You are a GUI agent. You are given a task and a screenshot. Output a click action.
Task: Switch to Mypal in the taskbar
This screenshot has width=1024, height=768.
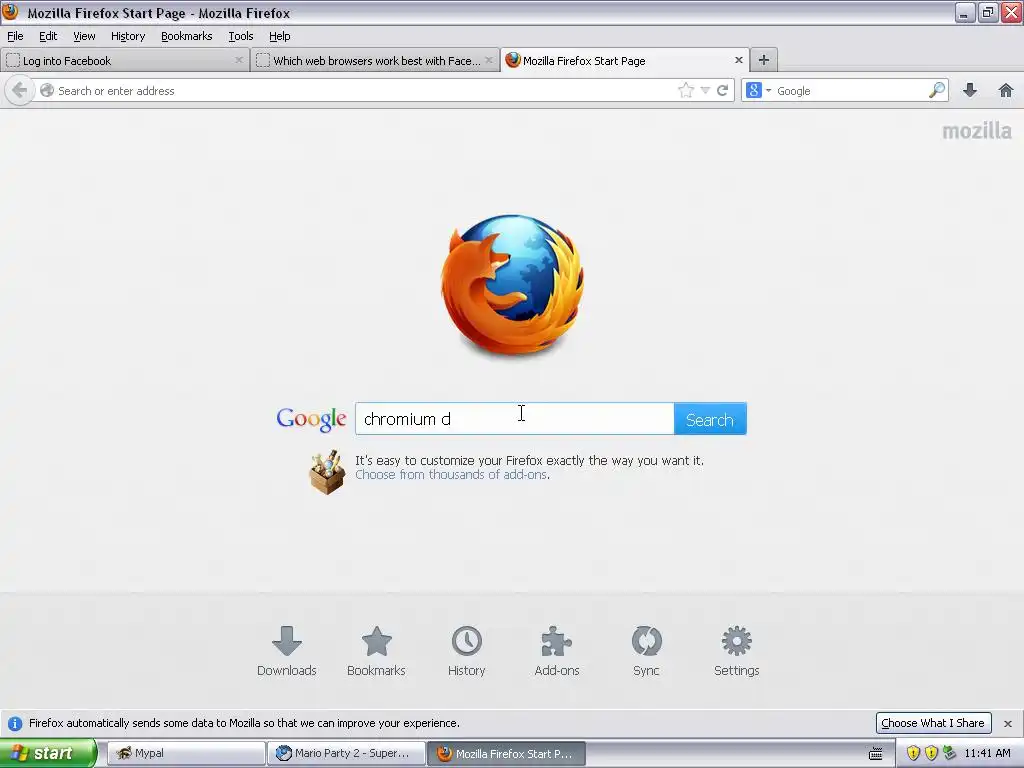(186, 753)
